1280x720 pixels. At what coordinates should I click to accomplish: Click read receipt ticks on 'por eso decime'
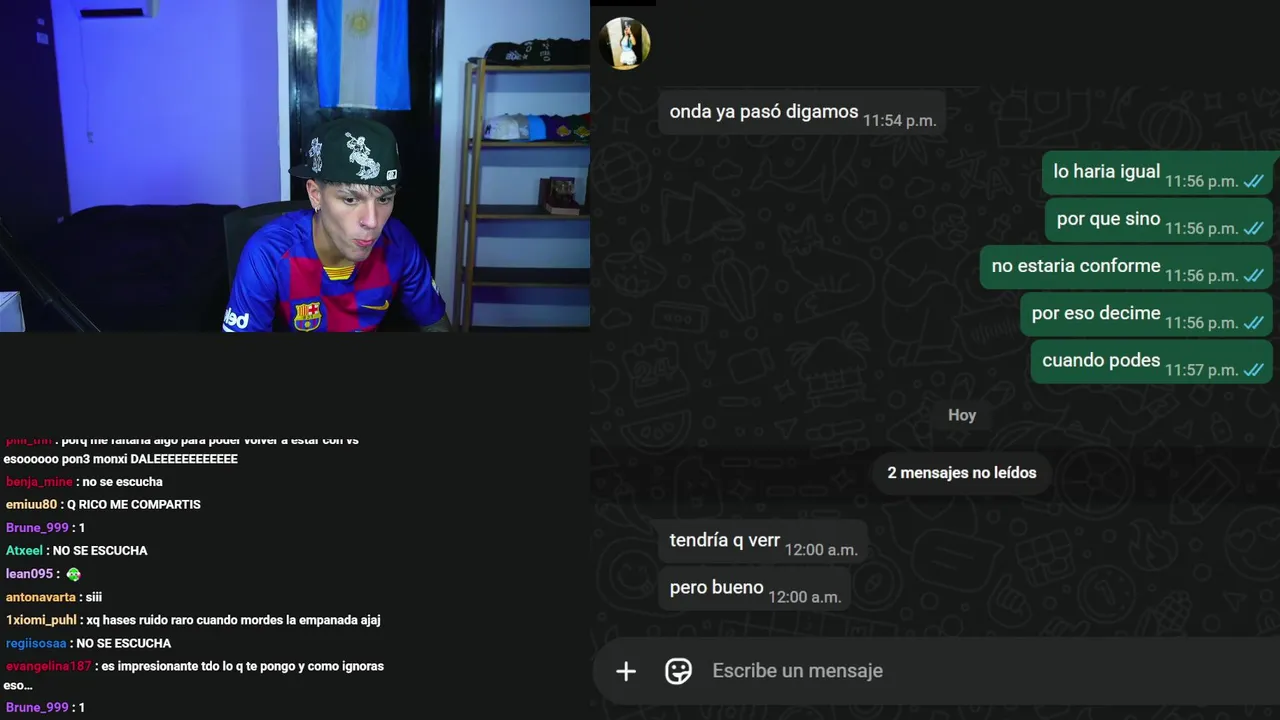(x=1254, y=322)
